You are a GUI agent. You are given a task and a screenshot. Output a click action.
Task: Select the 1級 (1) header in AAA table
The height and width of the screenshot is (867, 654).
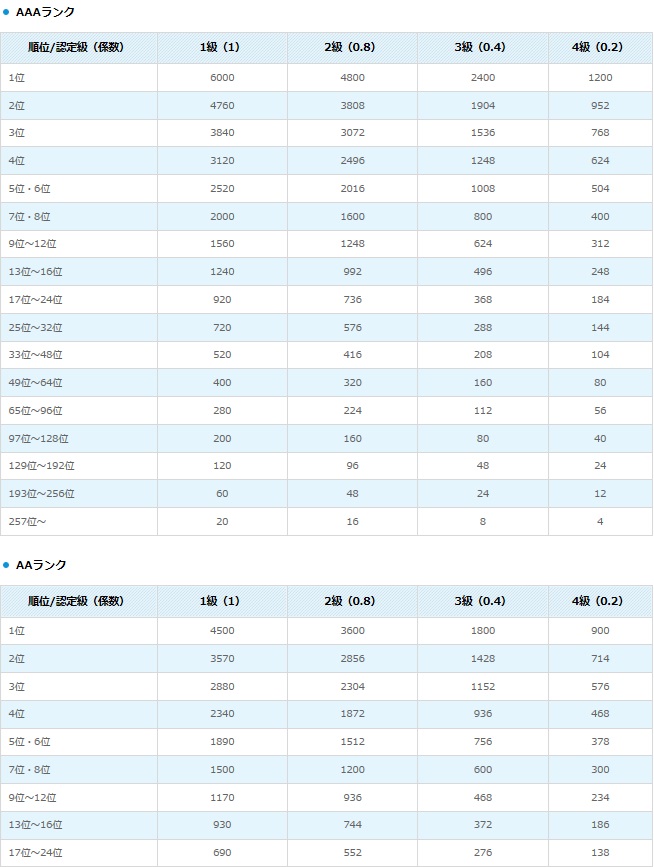[220, 48]
